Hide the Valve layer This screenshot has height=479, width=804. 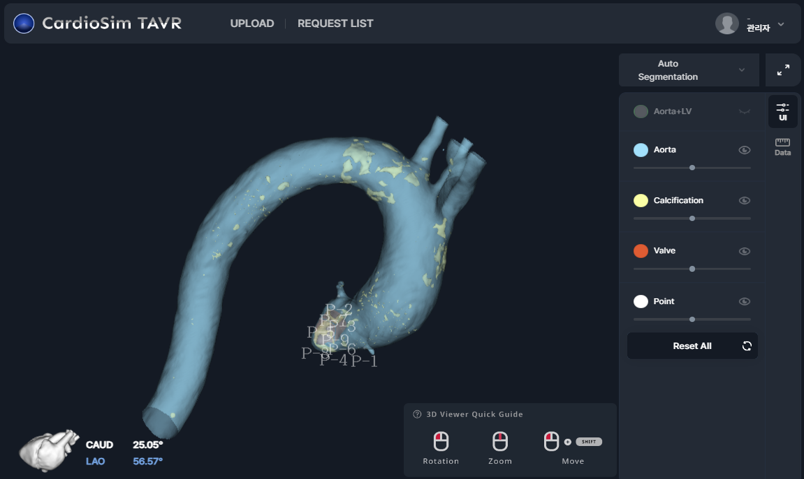[744, 251]
